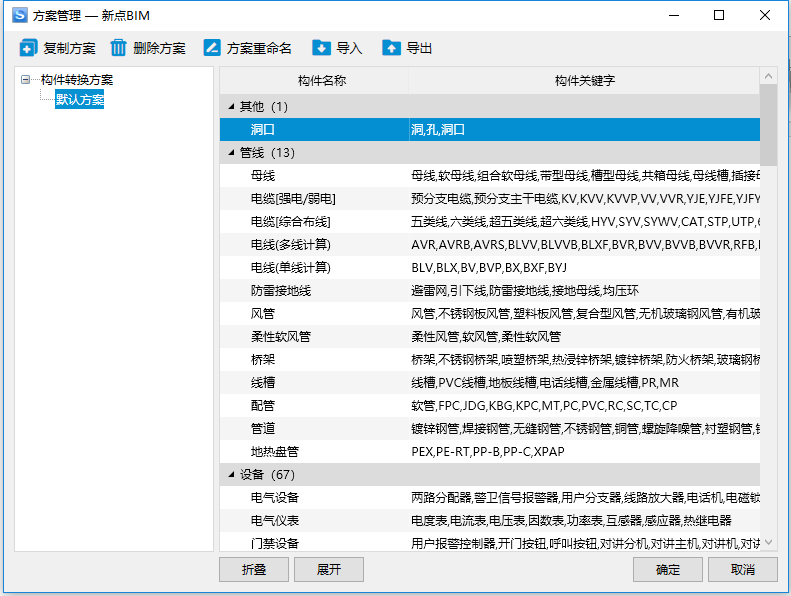Click the scrollbar down arrow

(768, 543)
